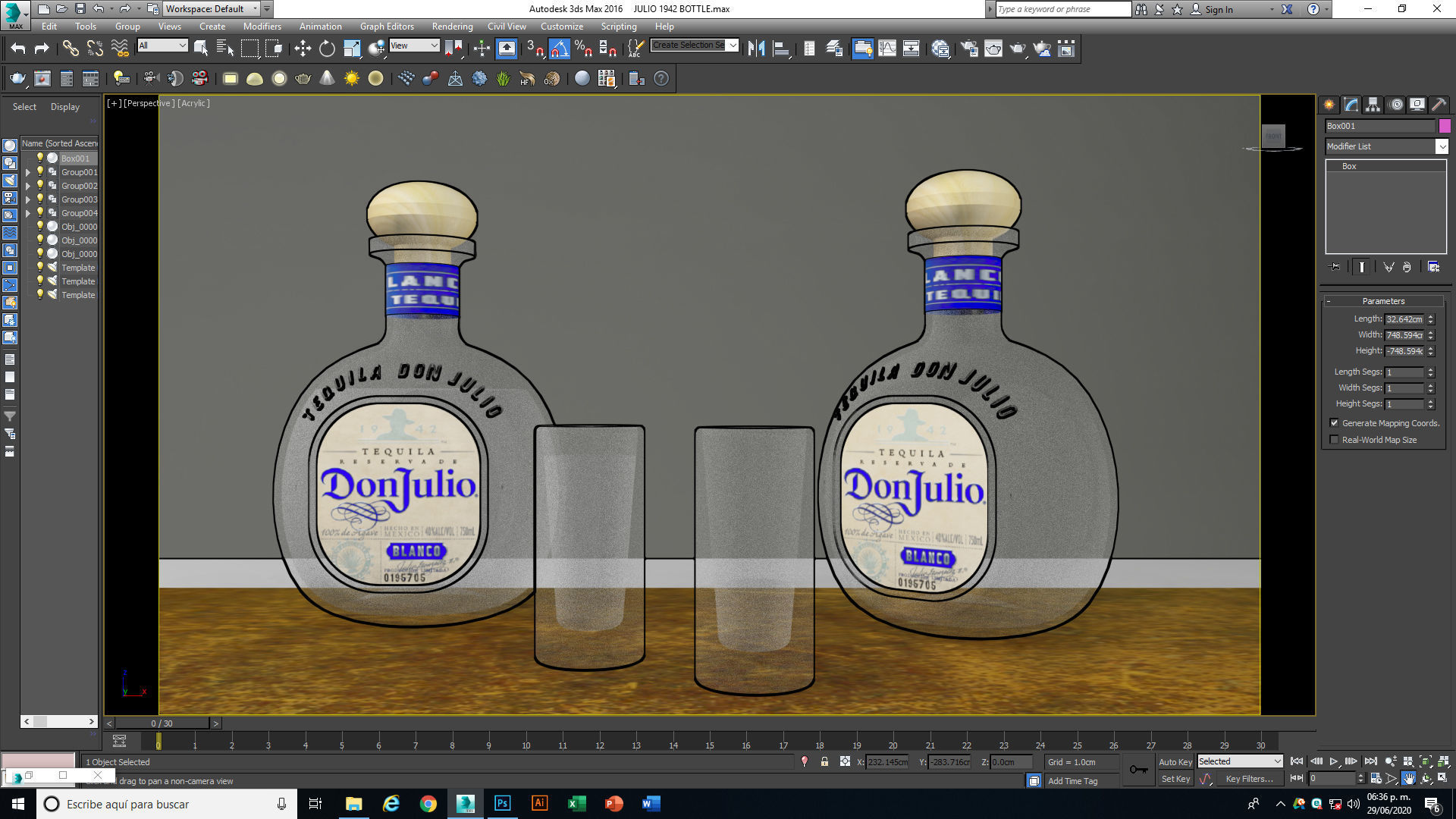
Task: Click the Key Filters button
Action: tap(1249, 779)
